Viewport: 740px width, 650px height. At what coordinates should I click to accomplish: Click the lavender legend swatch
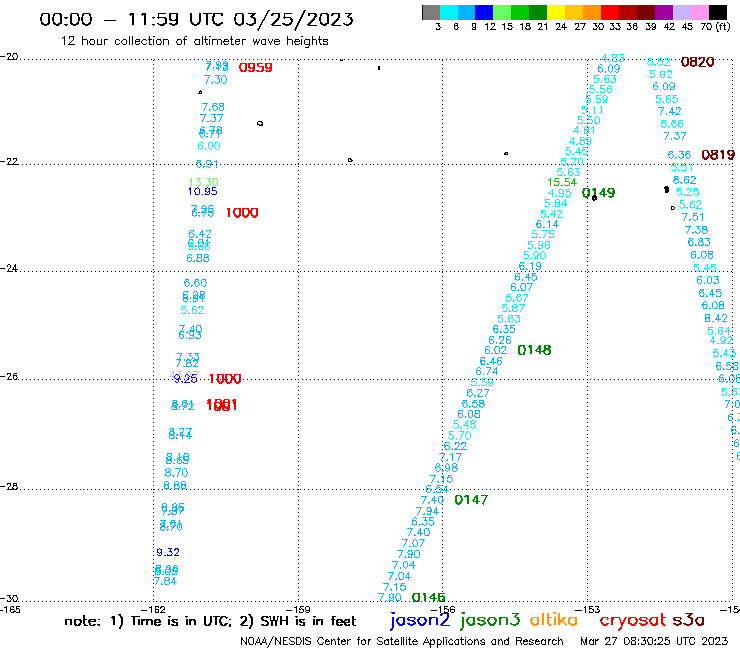point(681,13)
